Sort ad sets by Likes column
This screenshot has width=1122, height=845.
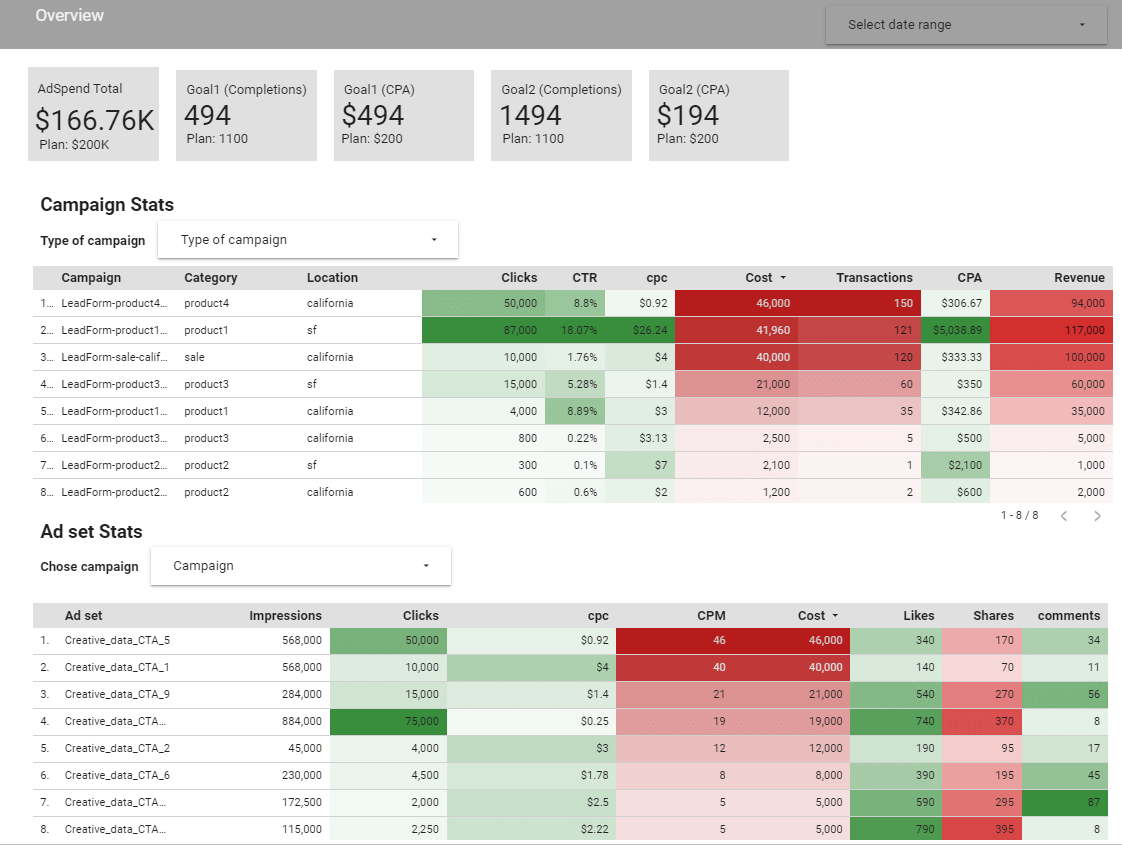point(918,616)
